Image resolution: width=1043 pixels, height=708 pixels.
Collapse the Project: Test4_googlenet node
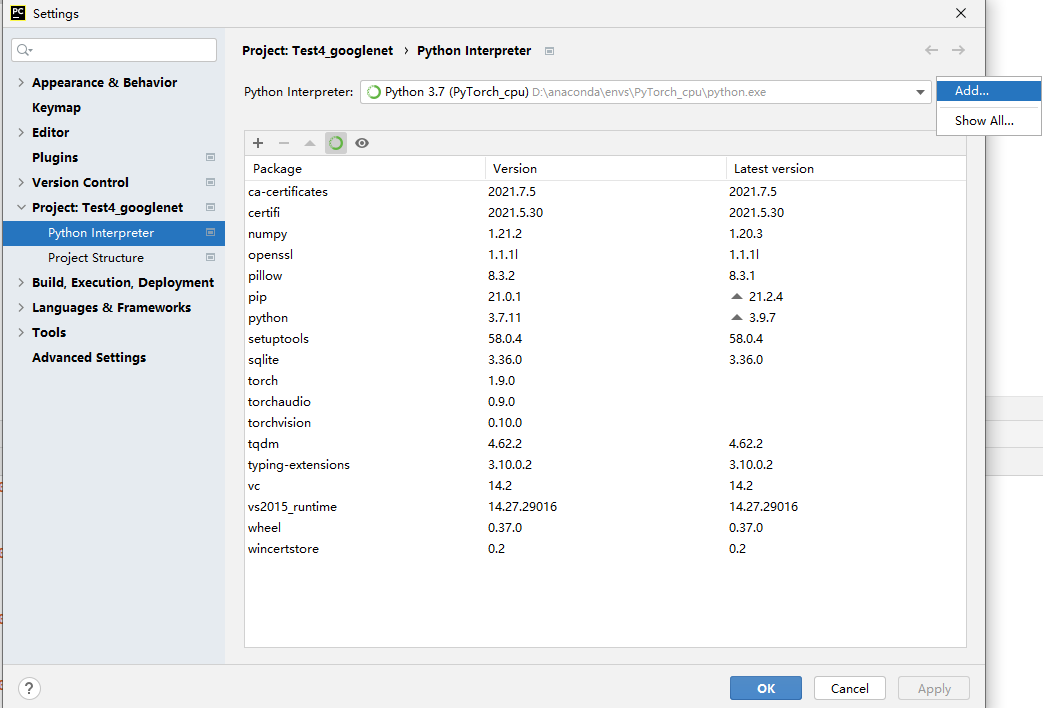[x=21, y=208]
